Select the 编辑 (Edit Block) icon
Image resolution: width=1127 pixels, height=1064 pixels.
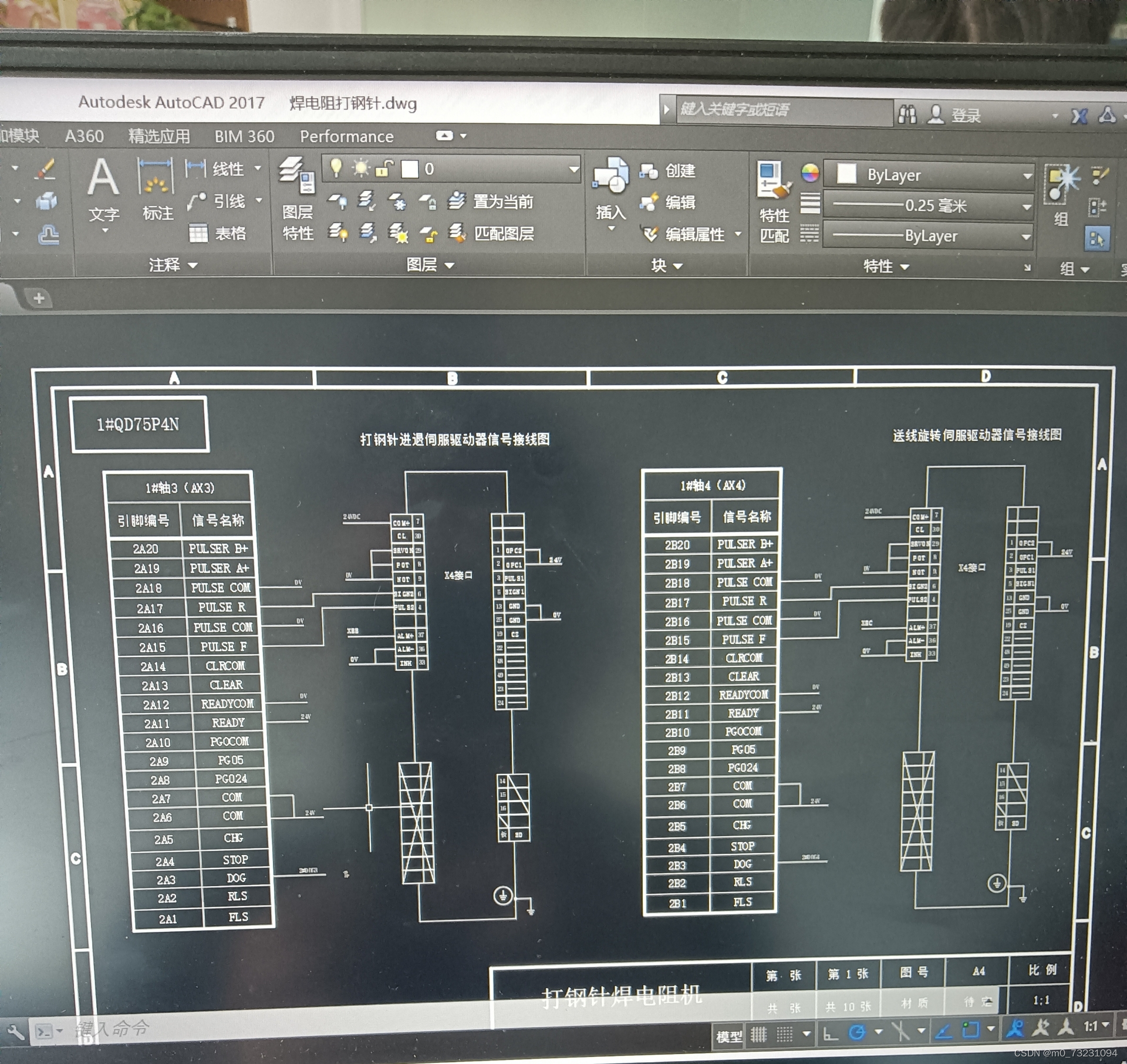pyautogui.click(x=660, y=199)
